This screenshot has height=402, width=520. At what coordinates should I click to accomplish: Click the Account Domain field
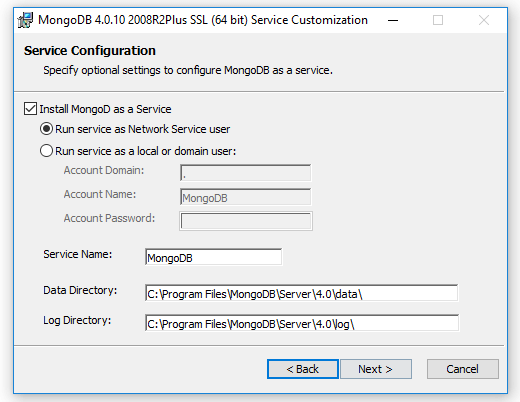click(x=246, y=173)
